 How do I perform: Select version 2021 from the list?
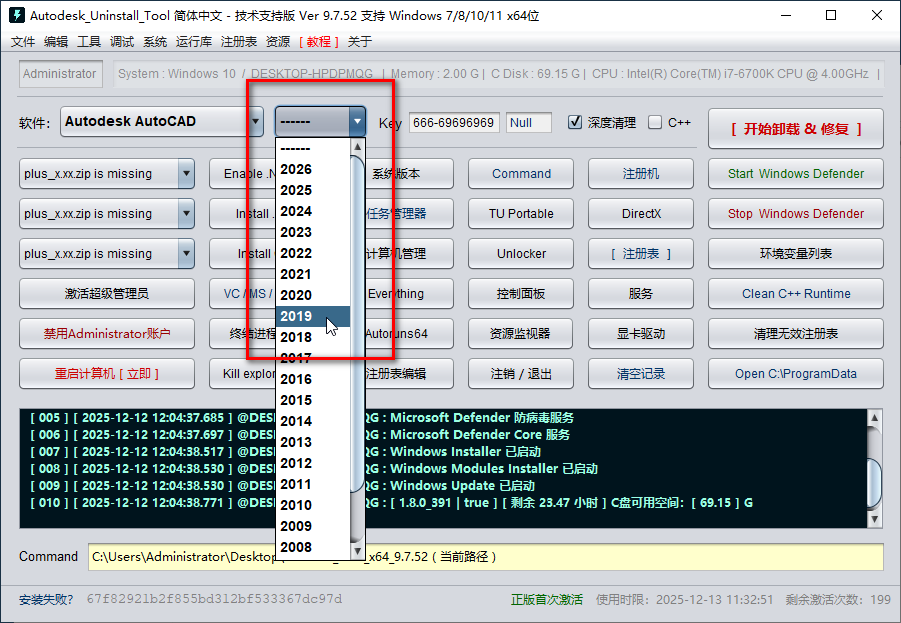click(313, 274)
